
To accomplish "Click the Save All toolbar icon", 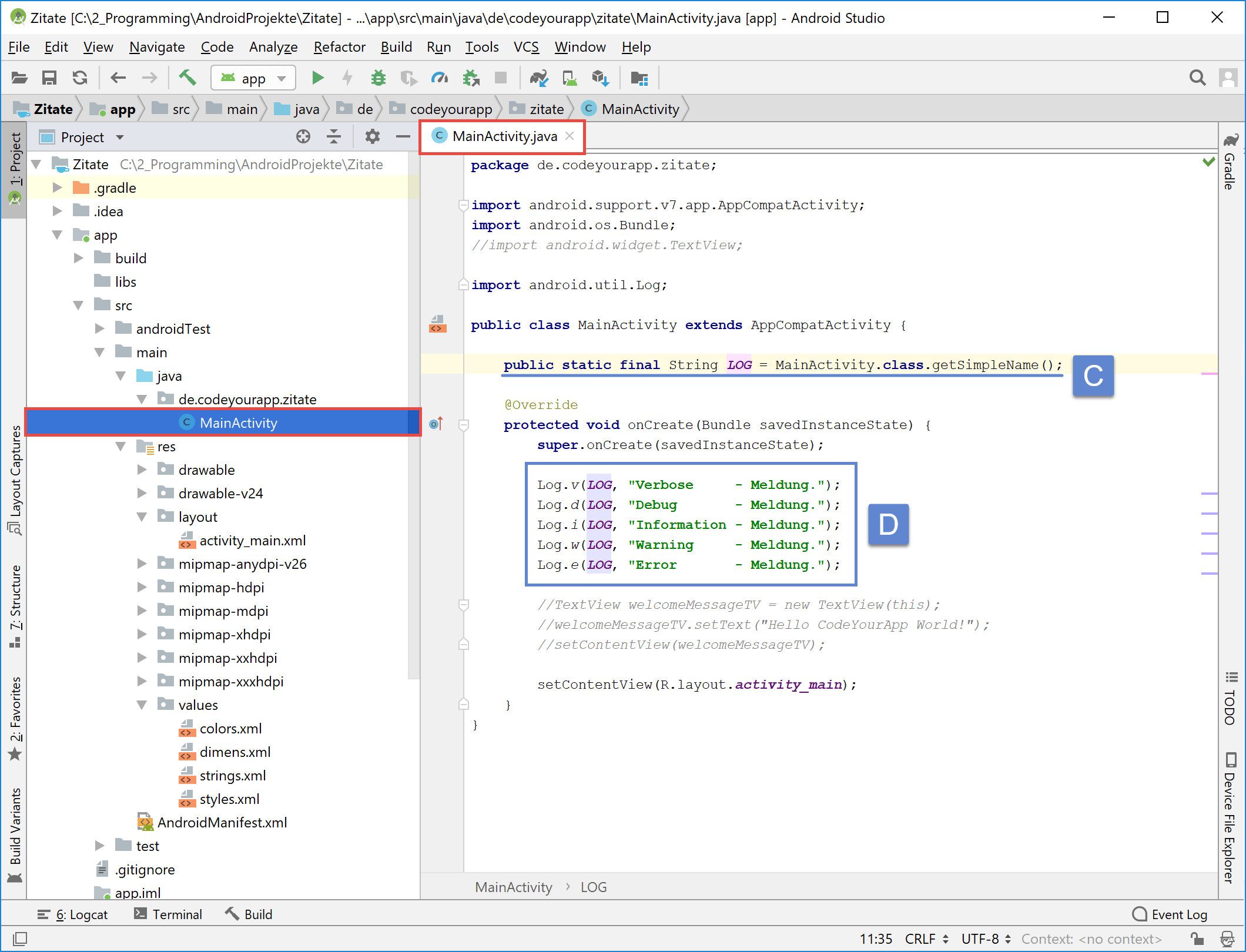I will coord(49,78).
